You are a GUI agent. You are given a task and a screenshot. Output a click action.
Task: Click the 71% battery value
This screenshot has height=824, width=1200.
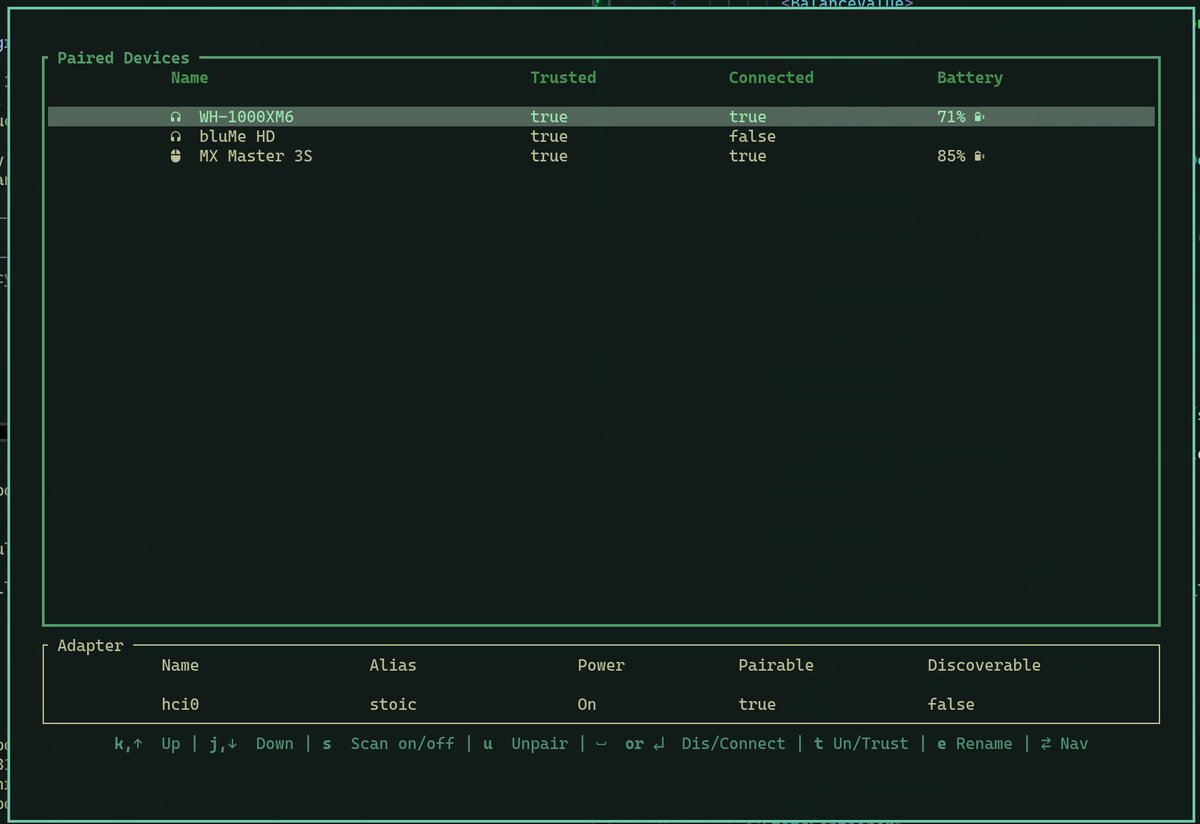click(x=951, y=117)
